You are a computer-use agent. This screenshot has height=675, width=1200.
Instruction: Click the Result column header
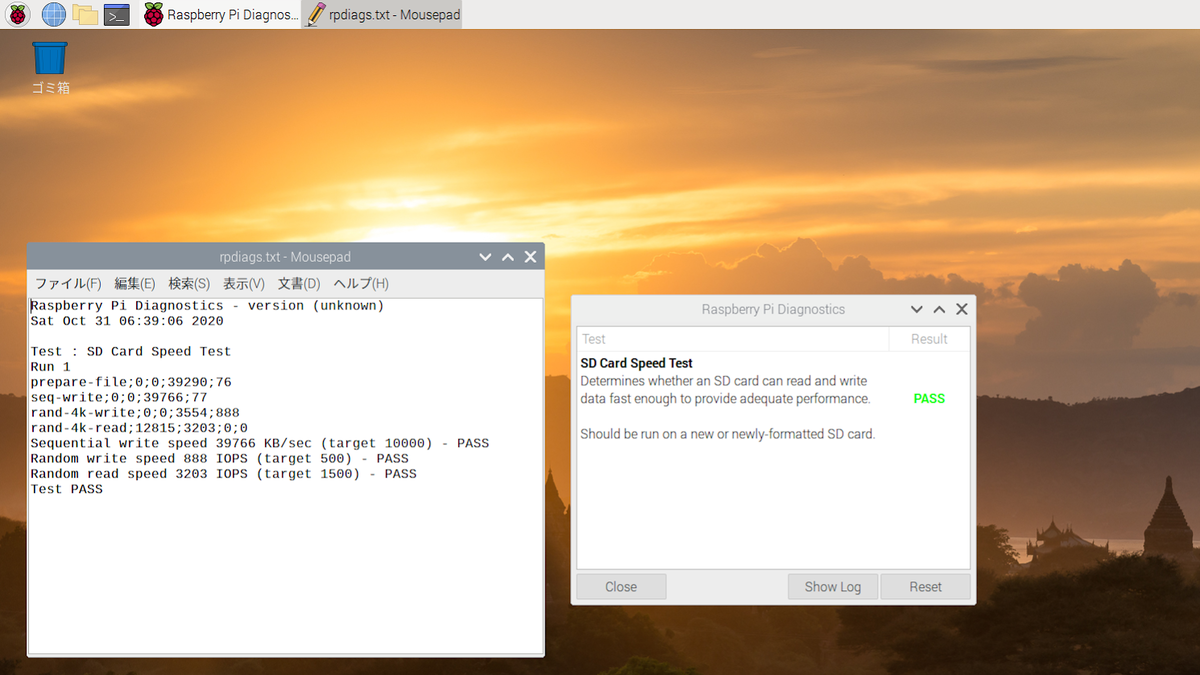click(x=929, y=339)
